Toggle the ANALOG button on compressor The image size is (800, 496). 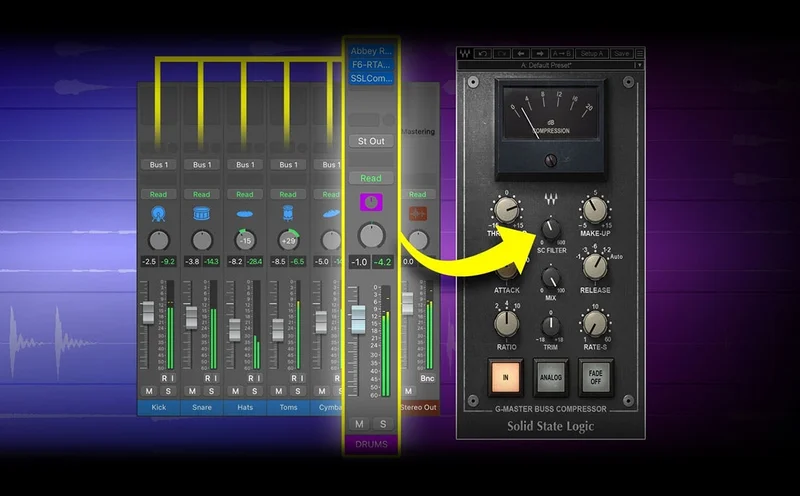(551, 378)
